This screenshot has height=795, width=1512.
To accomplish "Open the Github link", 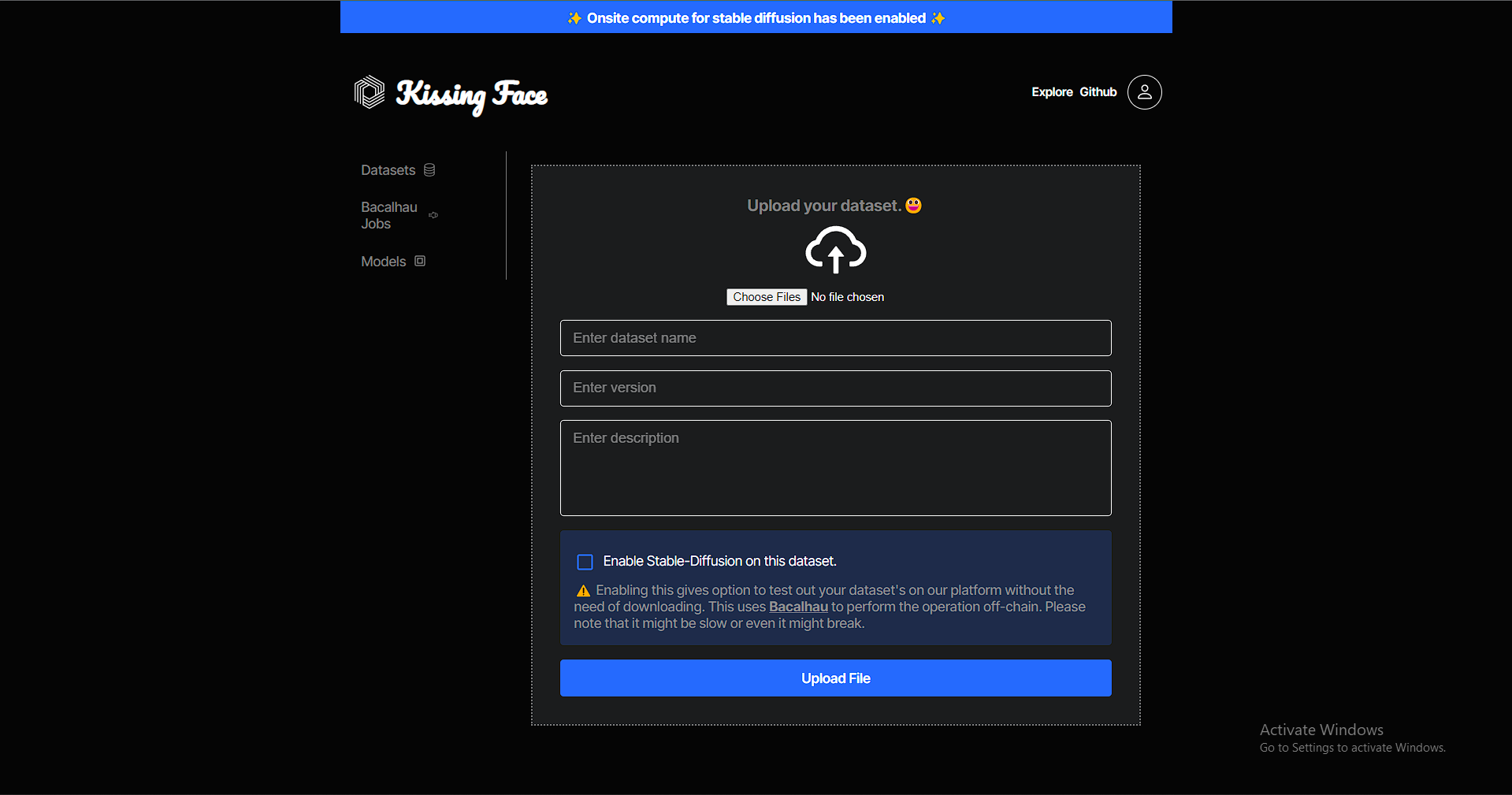I will point(1098,92).
